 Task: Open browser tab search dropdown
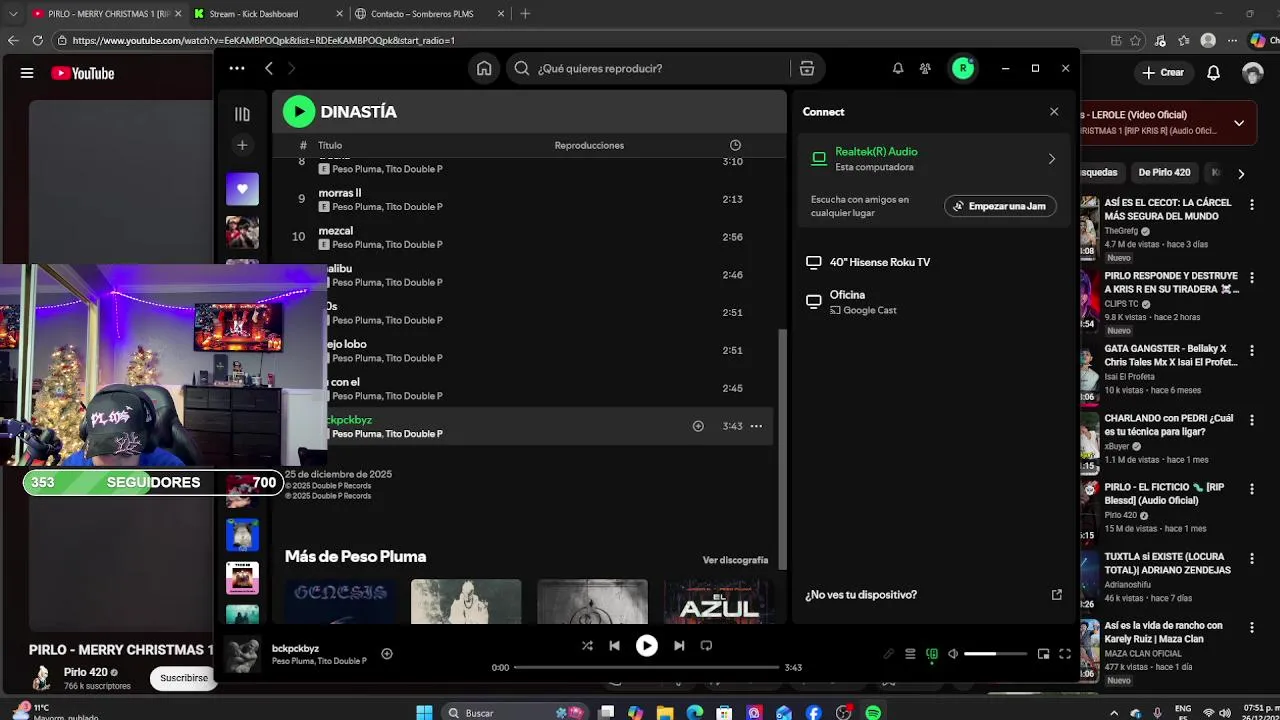[x=13, y=14]
